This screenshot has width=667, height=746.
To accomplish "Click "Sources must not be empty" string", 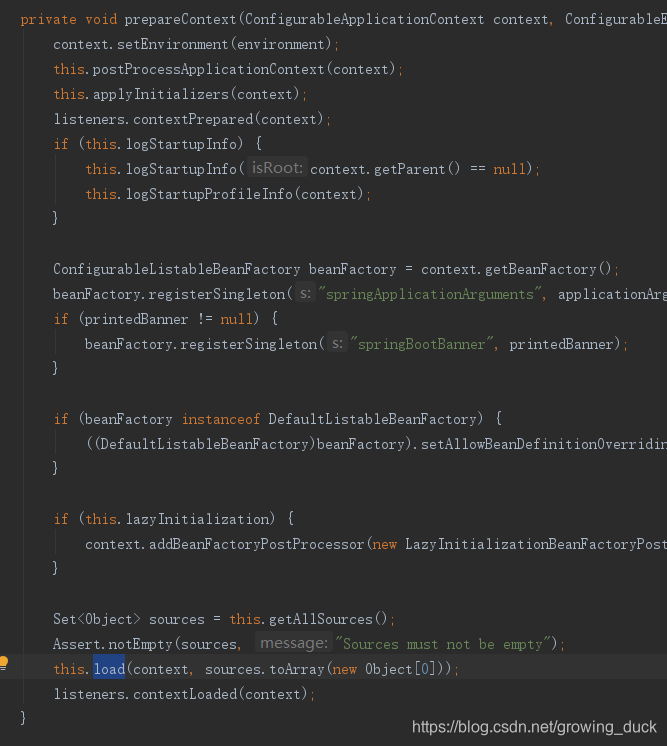I will [442, 644].
